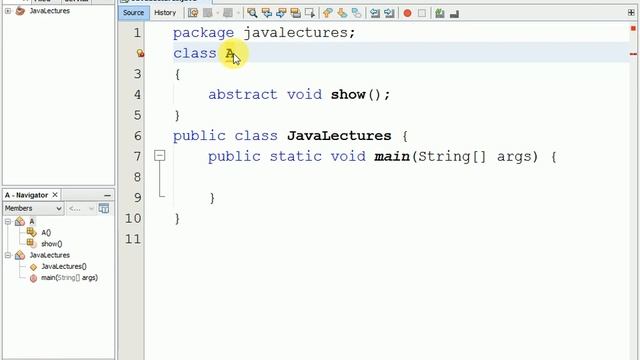640x360 pixels.
Task: Click 'main' method name on line 7
Action: pyautogui.click(x=392, y=156)
